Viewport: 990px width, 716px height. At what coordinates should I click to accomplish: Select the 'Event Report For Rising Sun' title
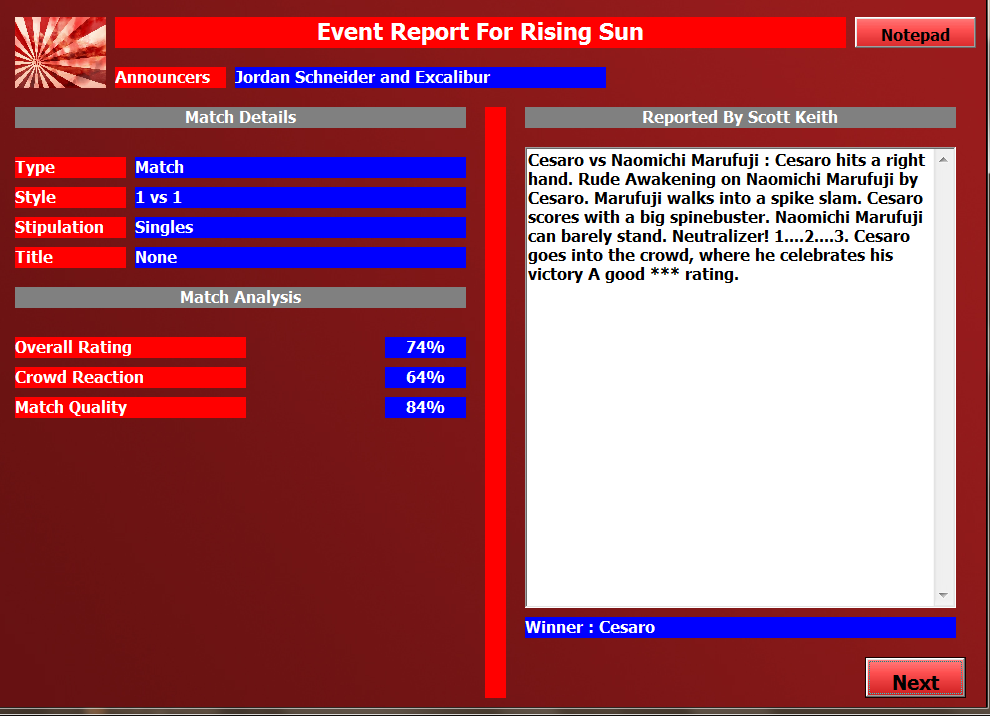[x=480, y=32]
